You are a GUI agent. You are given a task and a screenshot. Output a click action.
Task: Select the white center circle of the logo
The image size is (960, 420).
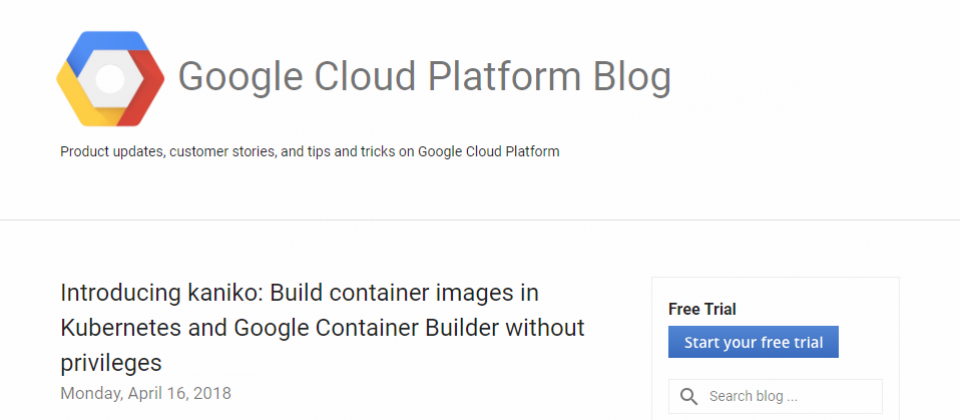(110, 79)
